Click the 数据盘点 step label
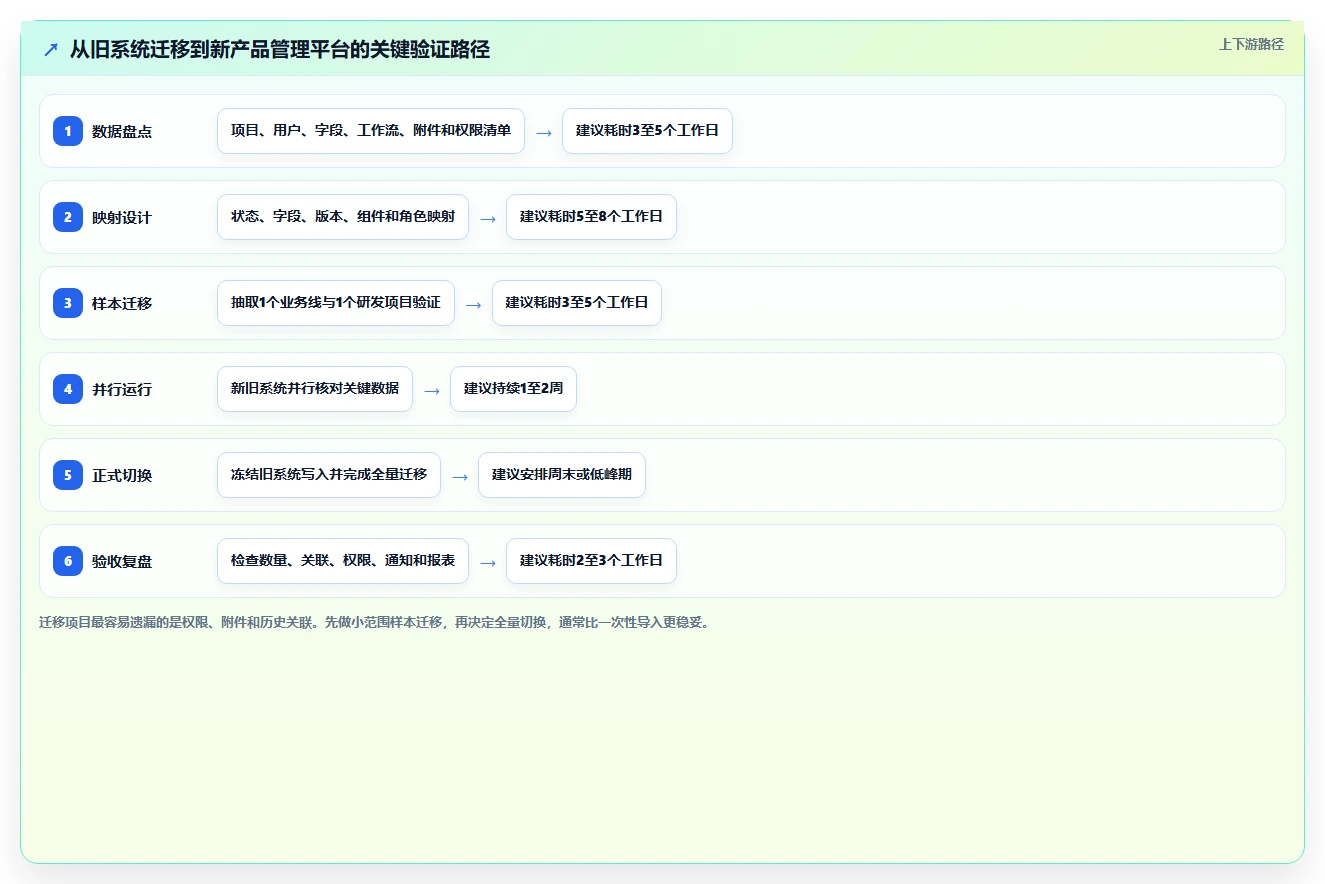The image size is (1325, 884). (x=122, y=131)
